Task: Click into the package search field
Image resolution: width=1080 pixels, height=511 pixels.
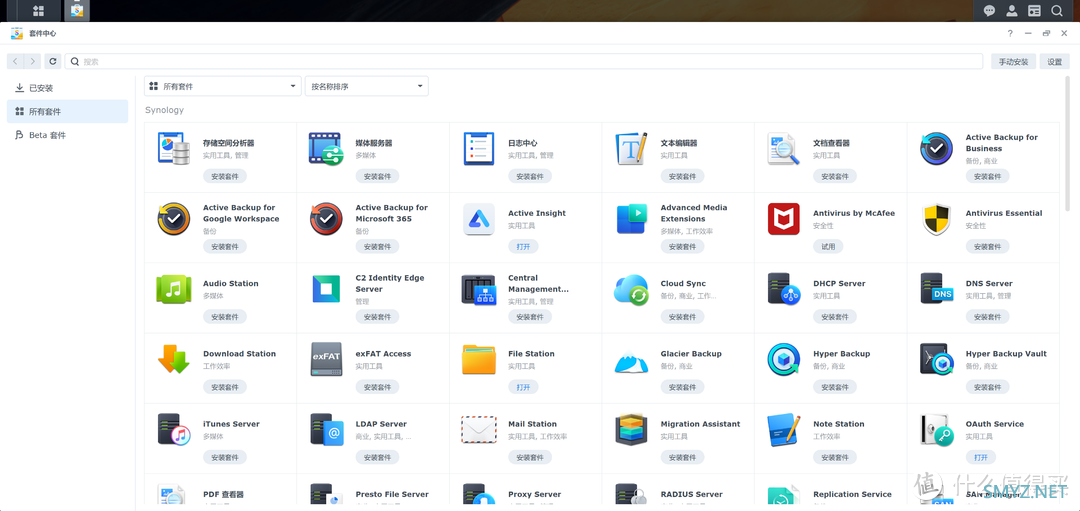Action: tap(524, 61)
